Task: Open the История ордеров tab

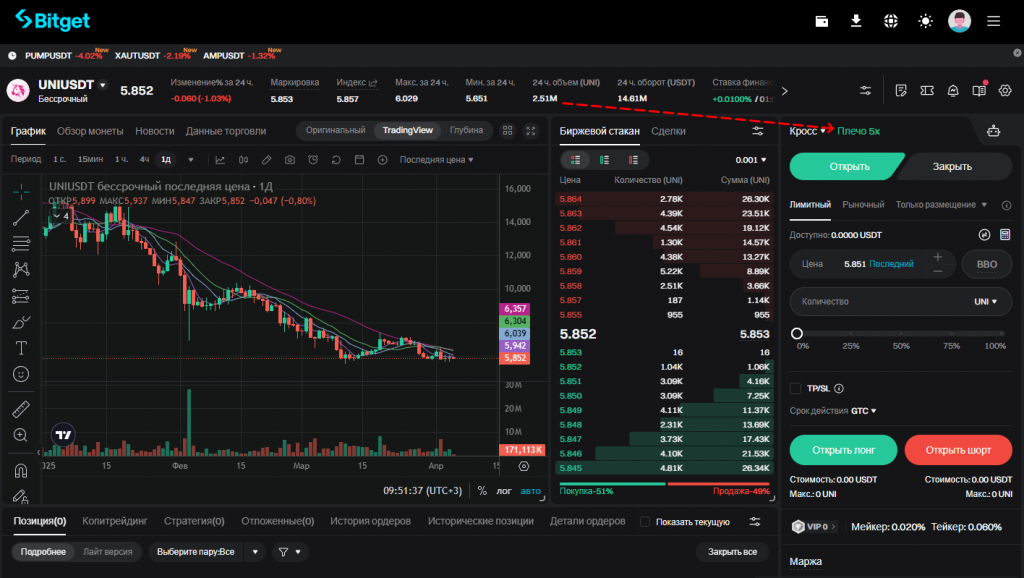Action: 370,521
